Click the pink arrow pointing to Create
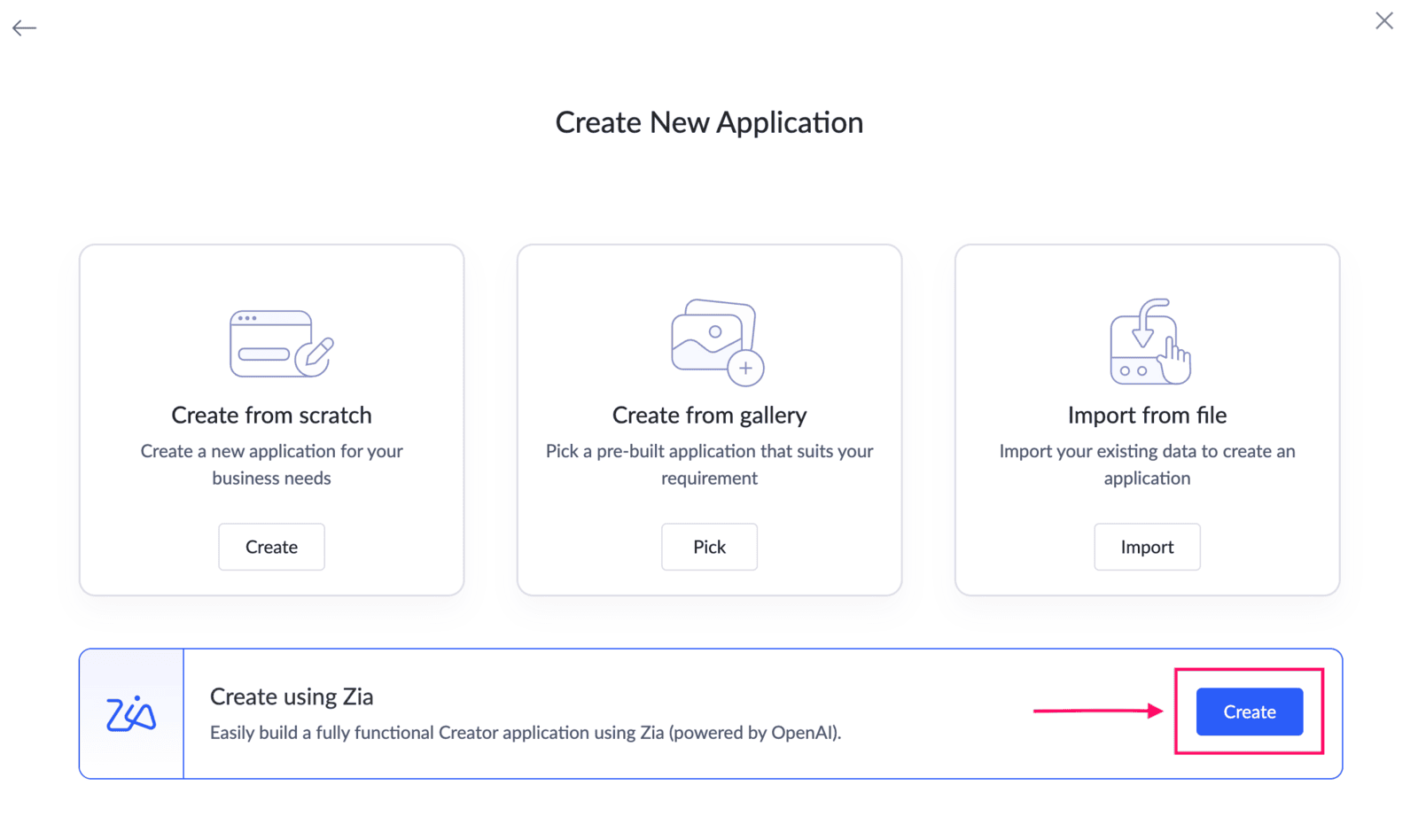This screenshot has height=840, width=1418. (x=1098, y=711)
